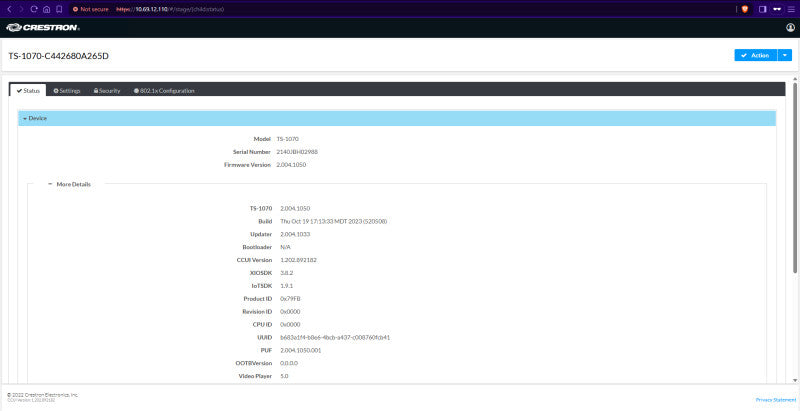Select the Status tab
The image size is (800, 411).
tap(28, 90)
